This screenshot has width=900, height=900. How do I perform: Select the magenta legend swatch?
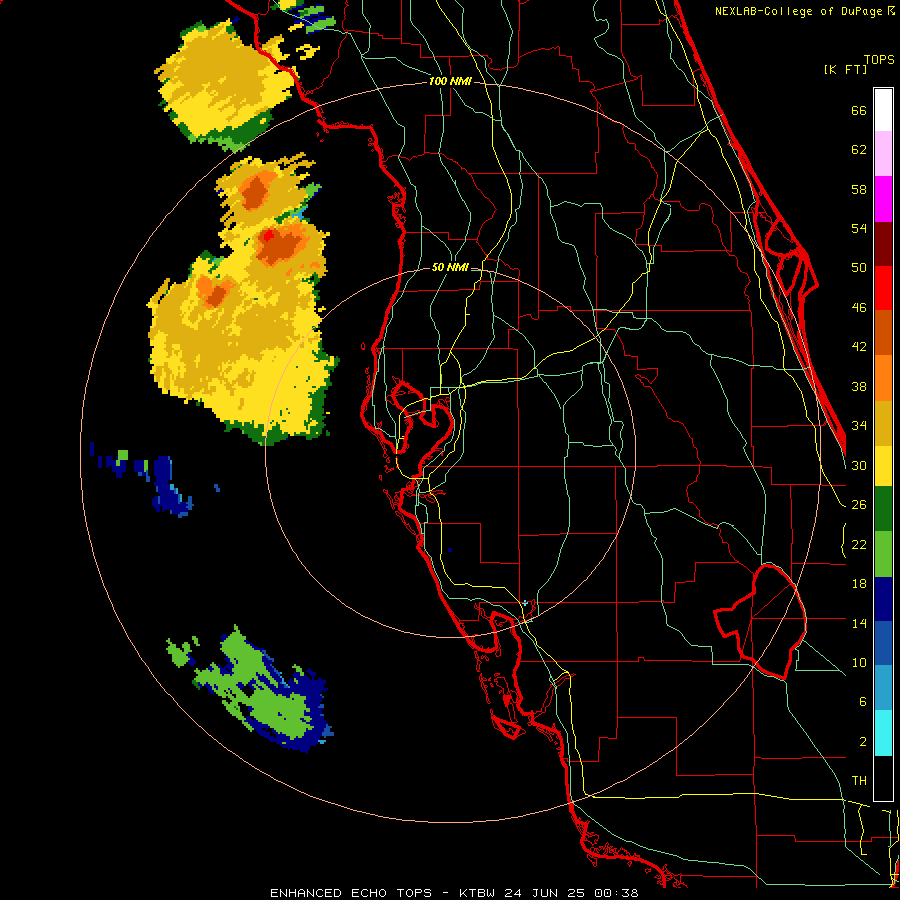[x=883, y=199]
